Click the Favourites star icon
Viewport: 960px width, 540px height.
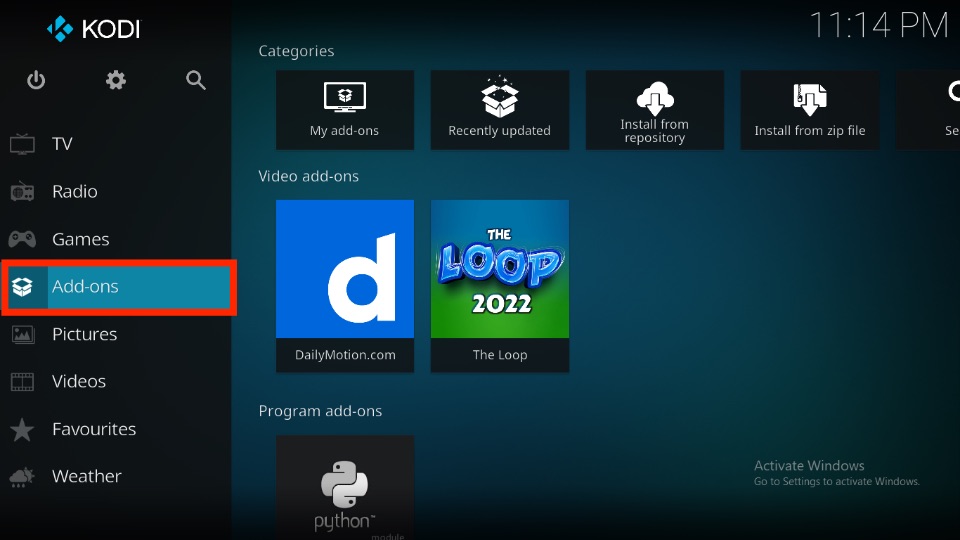[x=23, y=429]
